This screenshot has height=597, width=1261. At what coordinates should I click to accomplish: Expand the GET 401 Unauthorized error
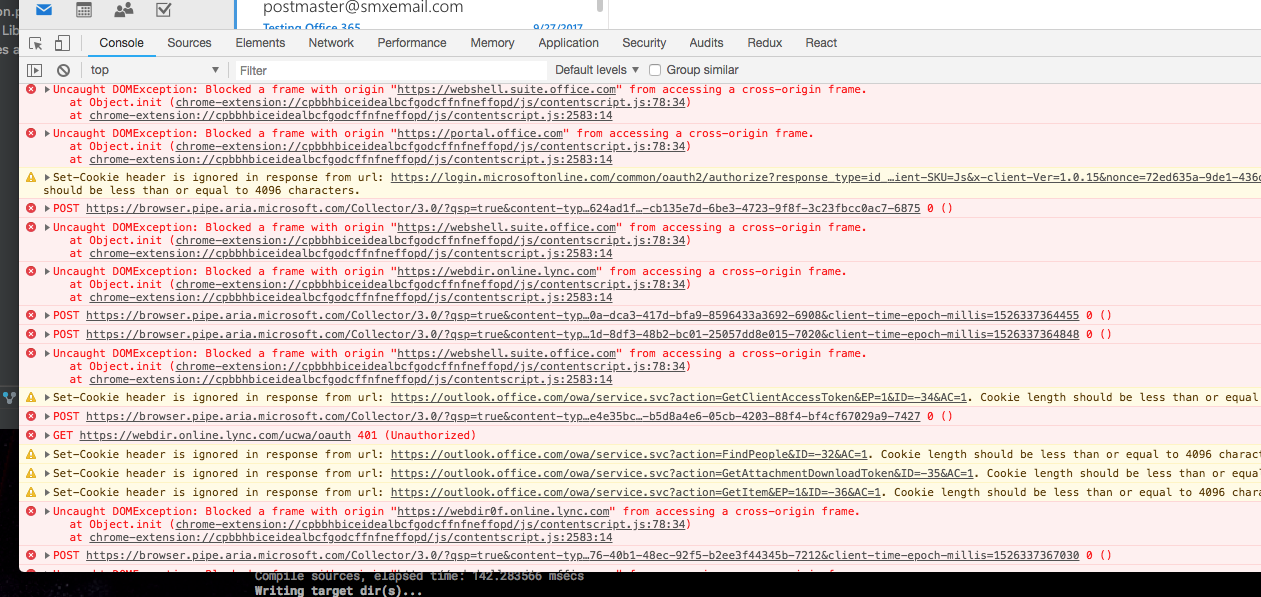coord(47,436)
